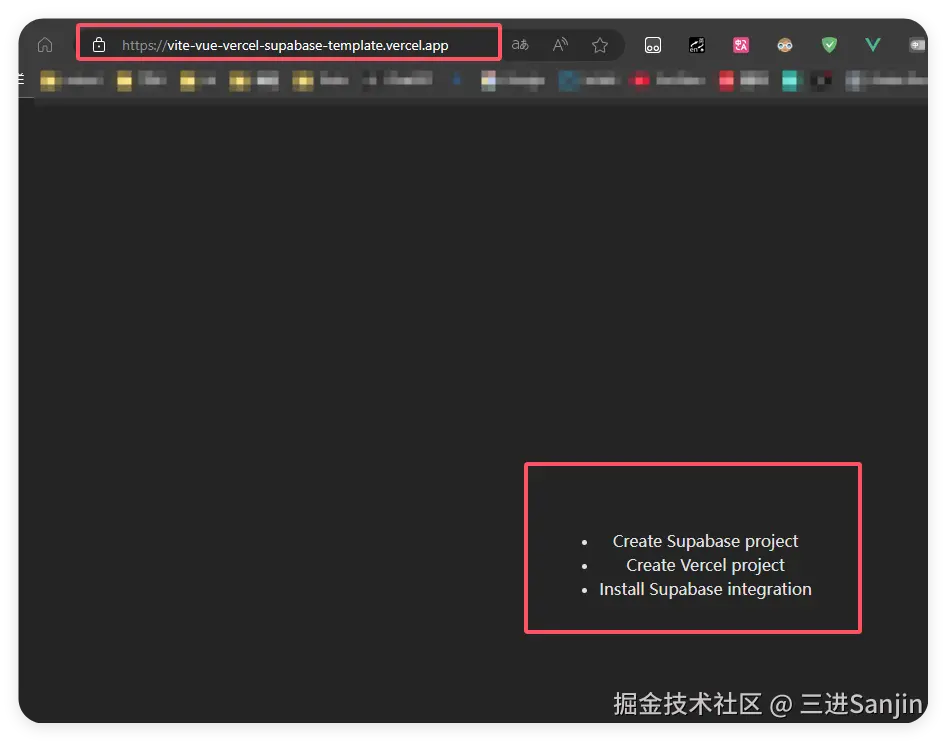Click the Vue DevTools extension icon

(872, 44)
